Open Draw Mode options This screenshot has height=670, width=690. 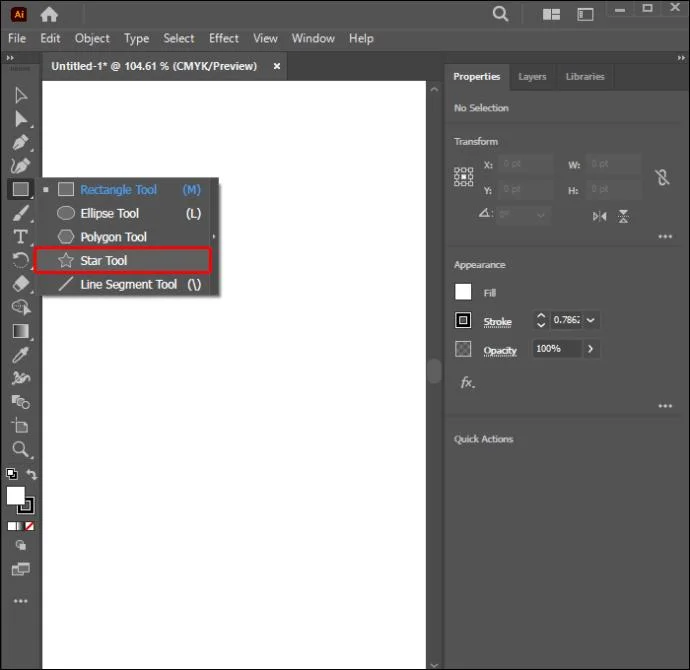coord(20,546)
